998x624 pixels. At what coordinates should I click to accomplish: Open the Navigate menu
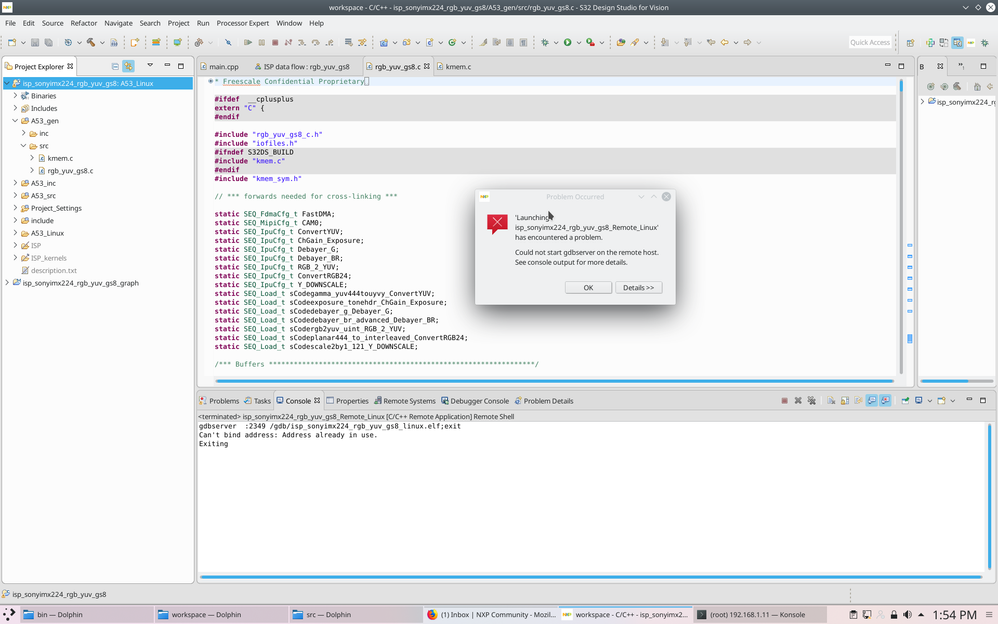[x=118, y=23]
